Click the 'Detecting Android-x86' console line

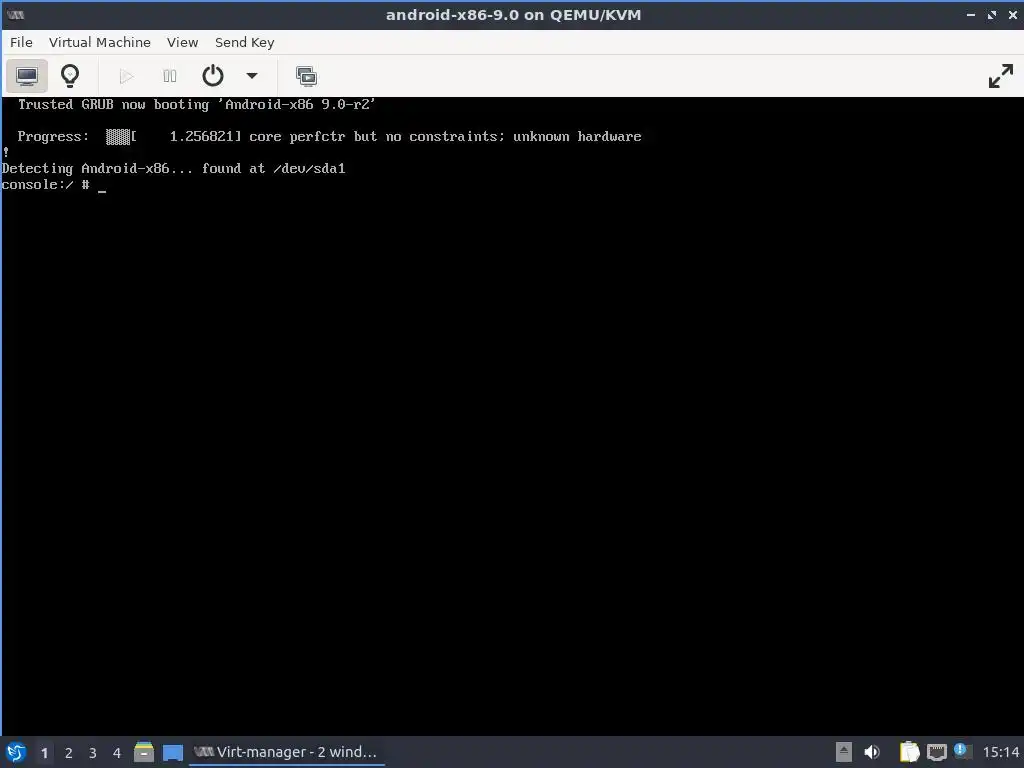[x=174, y=168]
